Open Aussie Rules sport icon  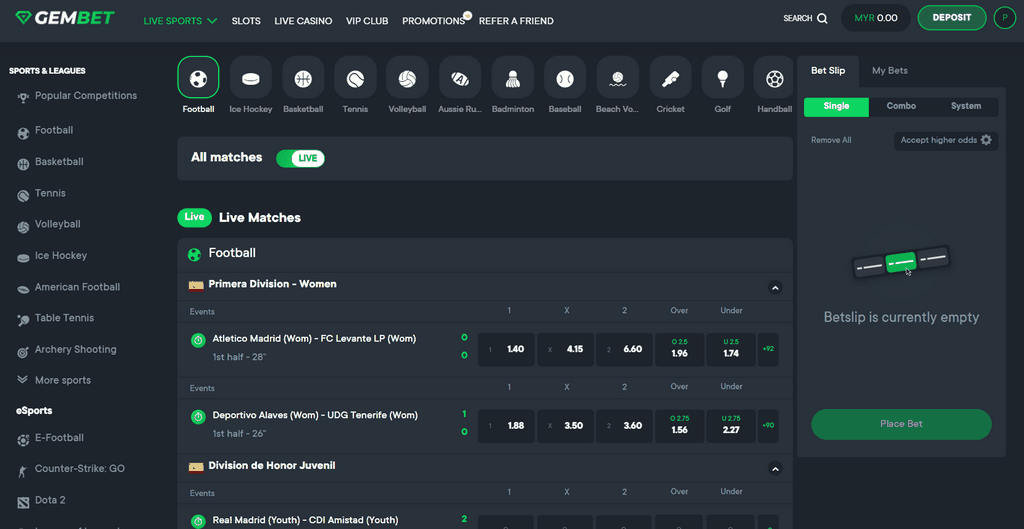[460, 78]
